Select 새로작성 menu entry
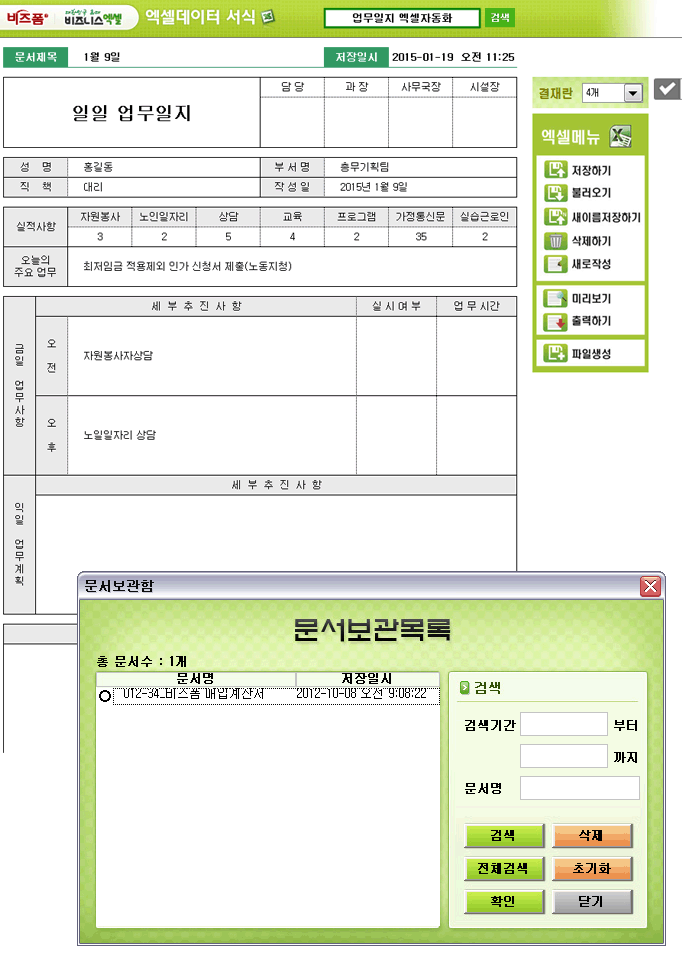The width and height of the screenshot is (682, 962). coord(591,264)
